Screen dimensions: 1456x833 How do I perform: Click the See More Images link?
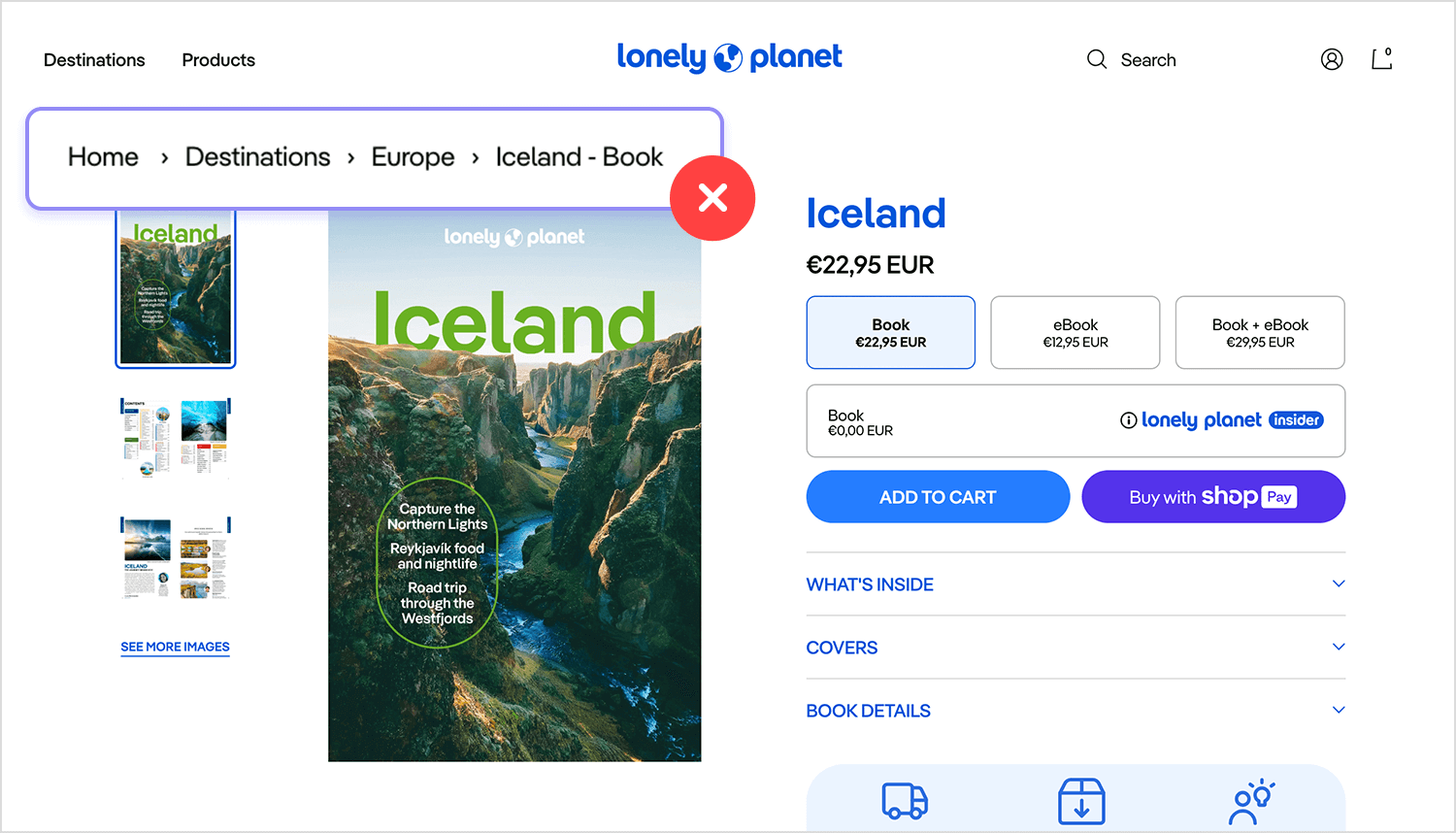tap(175, 647)
